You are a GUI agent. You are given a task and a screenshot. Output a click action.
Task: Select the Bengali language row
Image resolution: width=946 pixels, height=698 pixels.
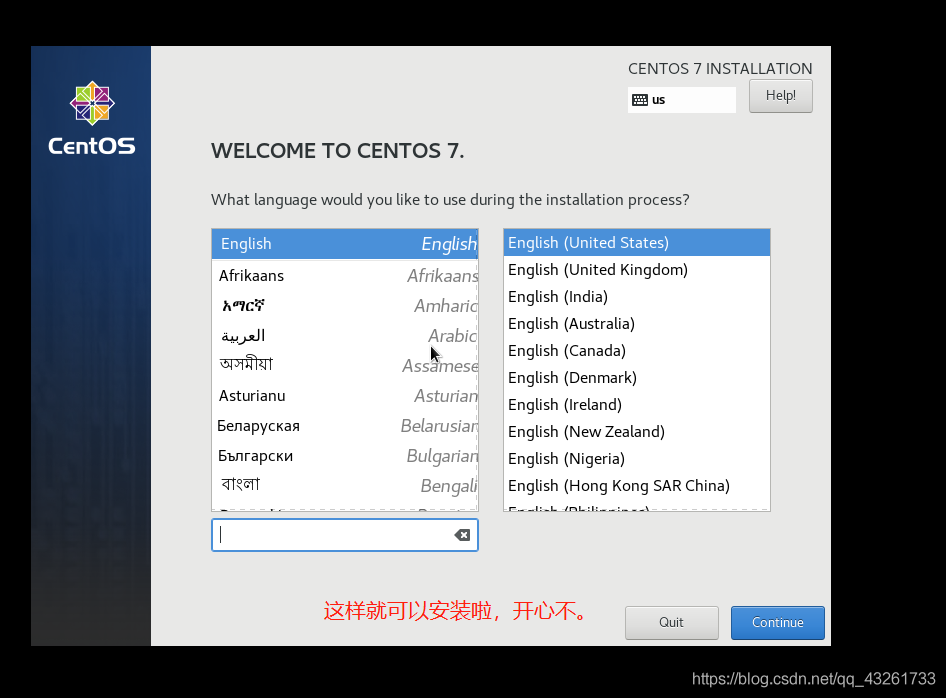344,486
